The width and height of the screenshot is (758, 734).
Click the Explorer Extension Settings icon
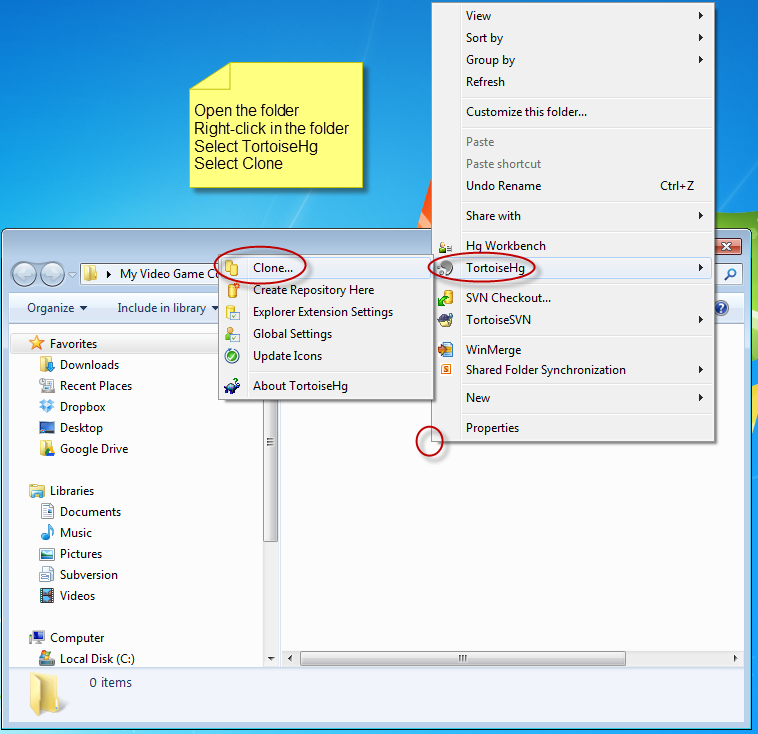tap(233, 312)
